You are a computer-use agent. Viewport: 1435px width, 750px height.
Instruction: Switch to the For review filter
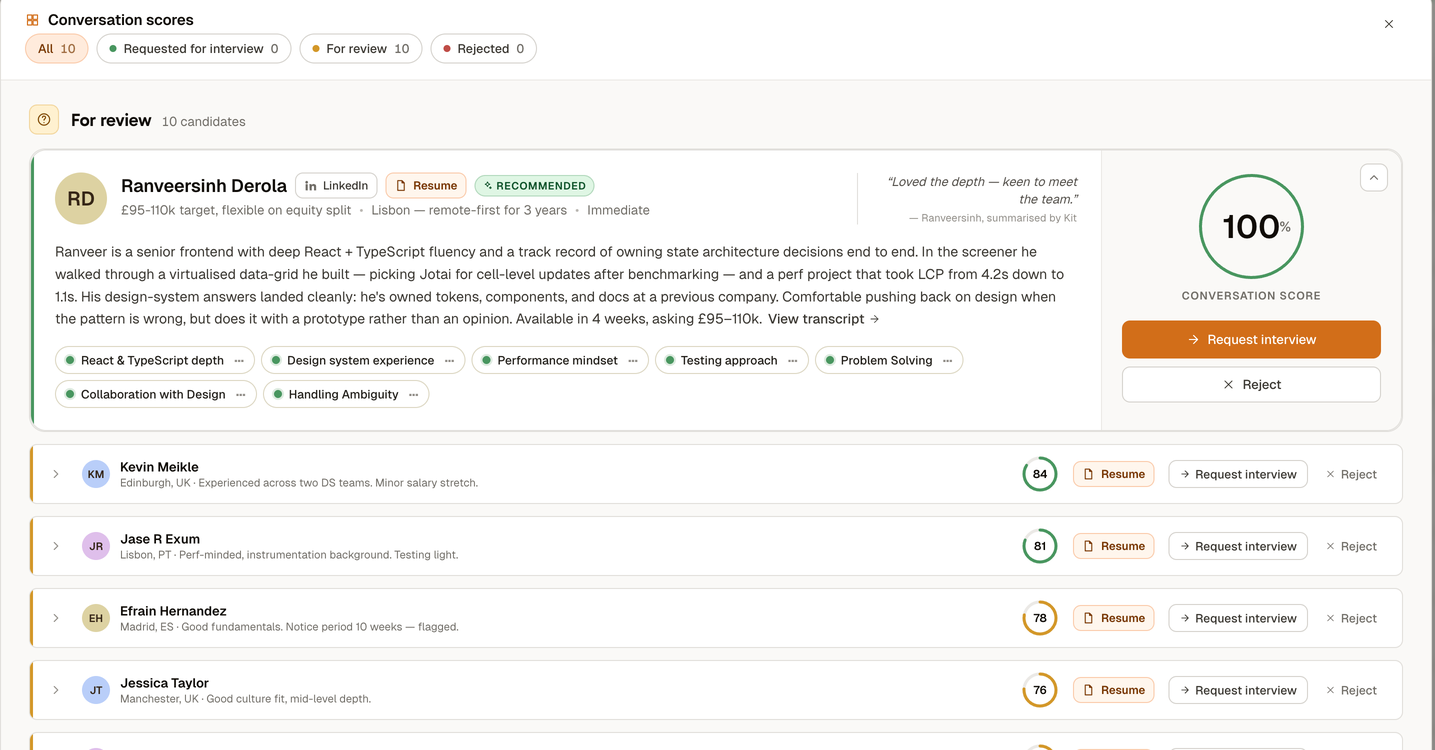361,48
